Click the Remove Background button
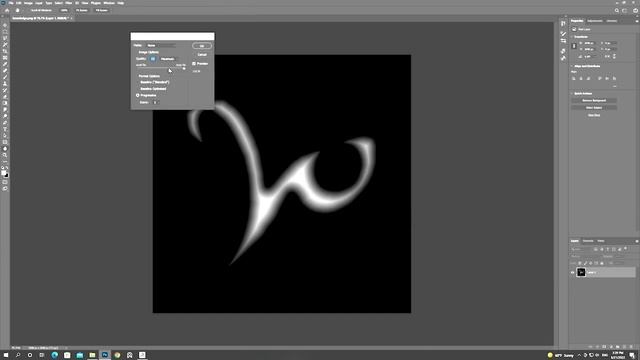This screenshot has height=360, width=640. (594, 100)
